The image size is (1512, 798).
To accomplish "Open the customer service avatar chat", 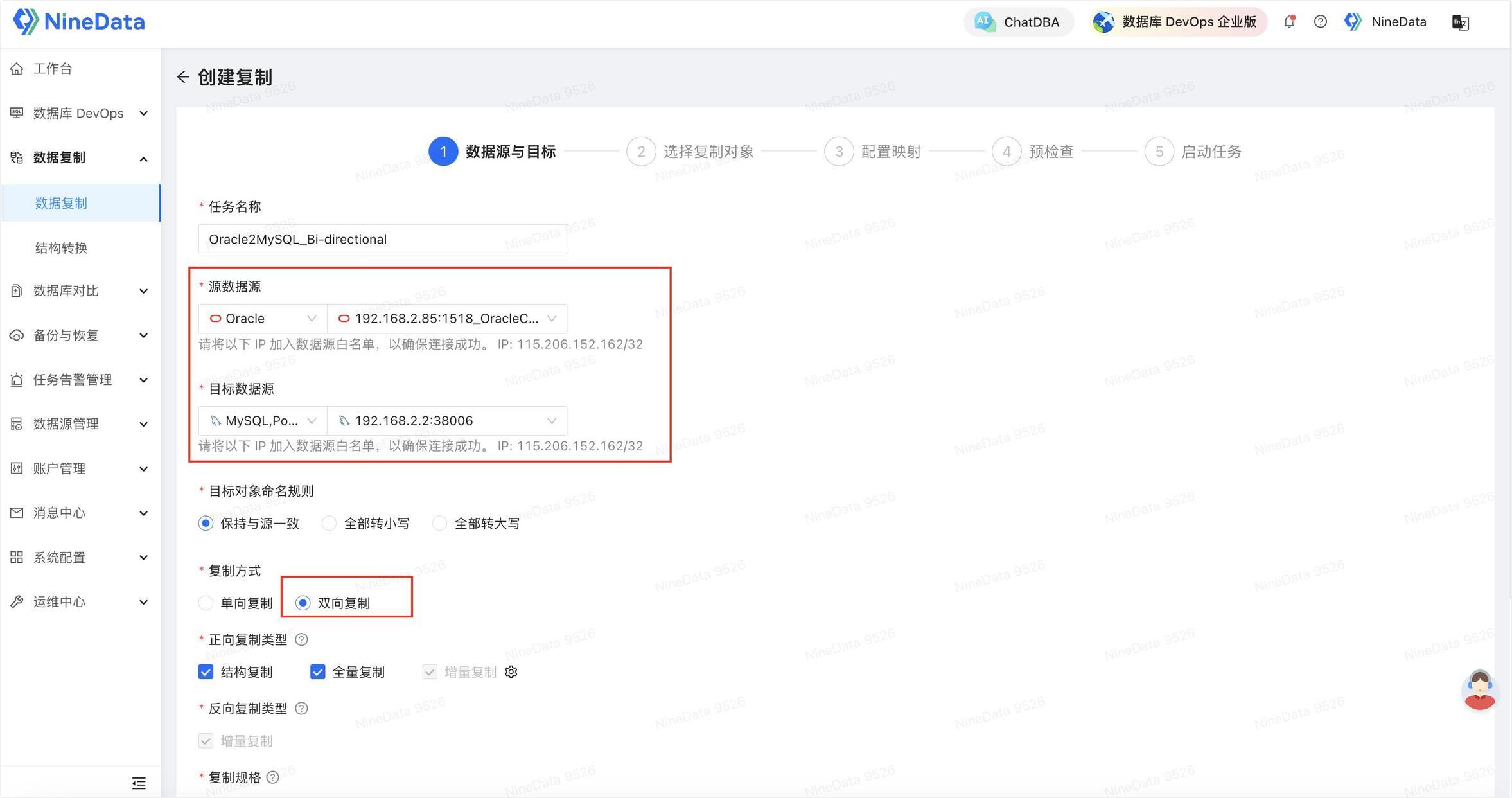I will (1480, 690).
